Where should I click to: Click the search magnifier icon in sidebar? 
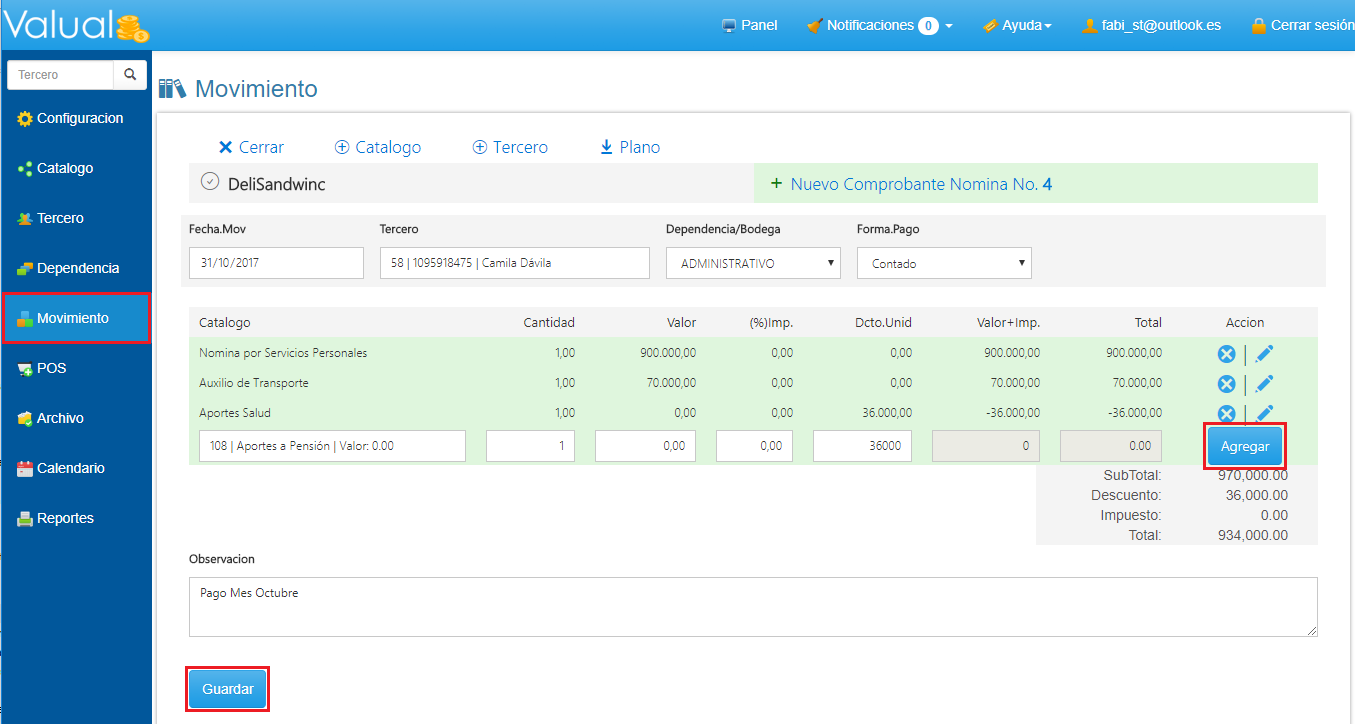[x=130, y=75]
